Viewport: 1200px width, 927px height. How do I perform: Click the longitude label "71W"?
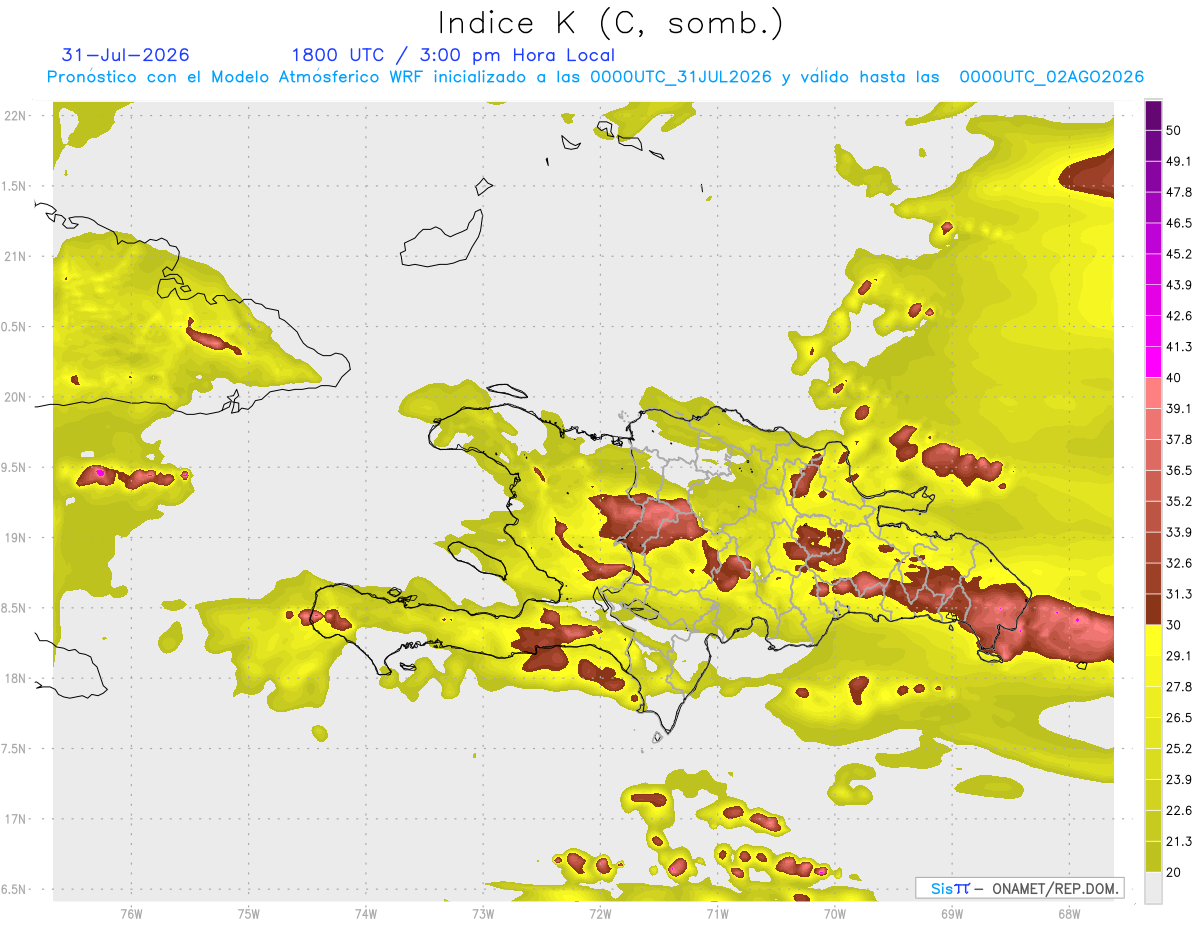(x=717, y=913)
